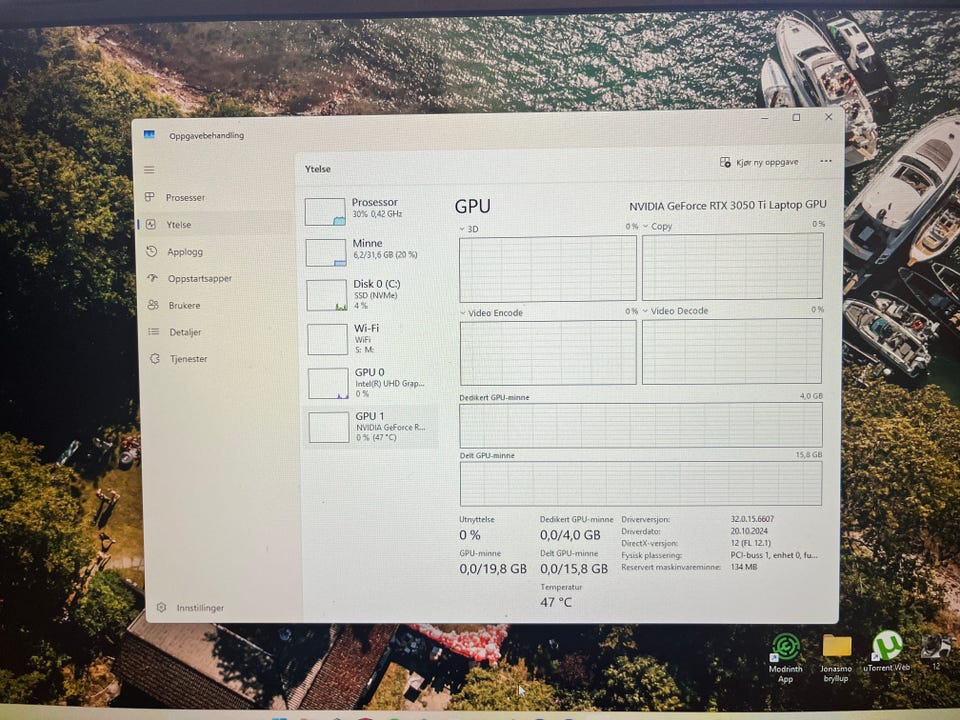Click driver date 20.10.2024
960x720 pixels.
[749, 531]
